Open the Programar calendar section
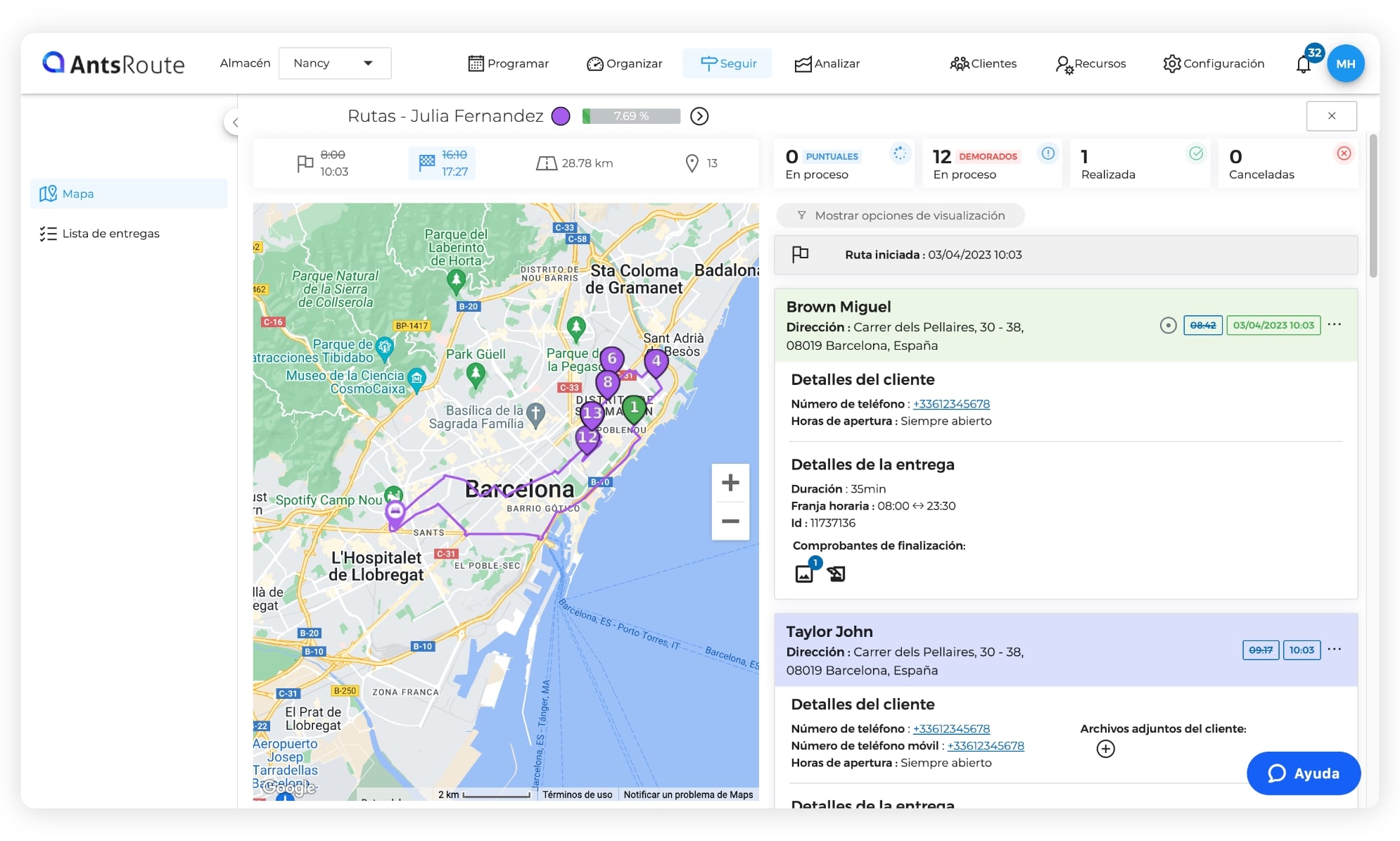Image resolution: width=1400 pixels, height=841 pixels. coord(508,63)
